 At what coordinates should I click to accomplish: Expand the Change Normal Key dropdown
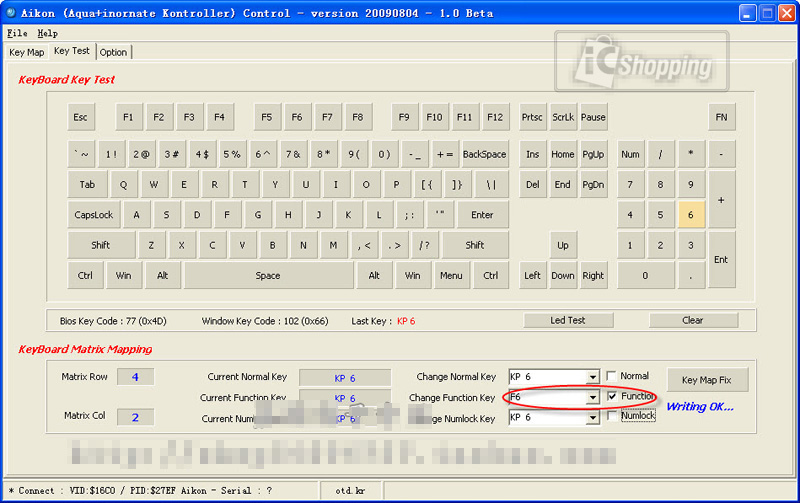coord(593,378)
